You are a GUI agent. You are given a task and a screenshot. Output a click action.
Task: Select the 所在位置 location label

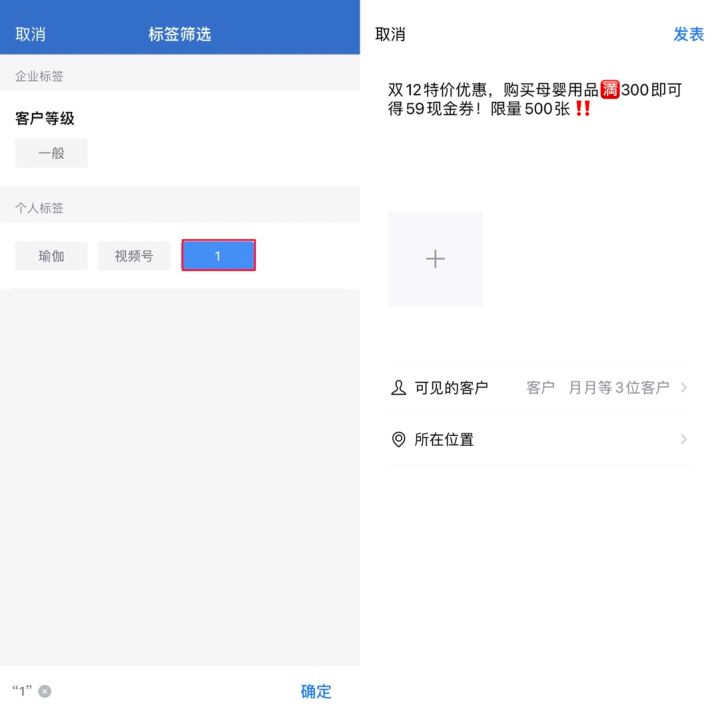(x=444, y=439)
